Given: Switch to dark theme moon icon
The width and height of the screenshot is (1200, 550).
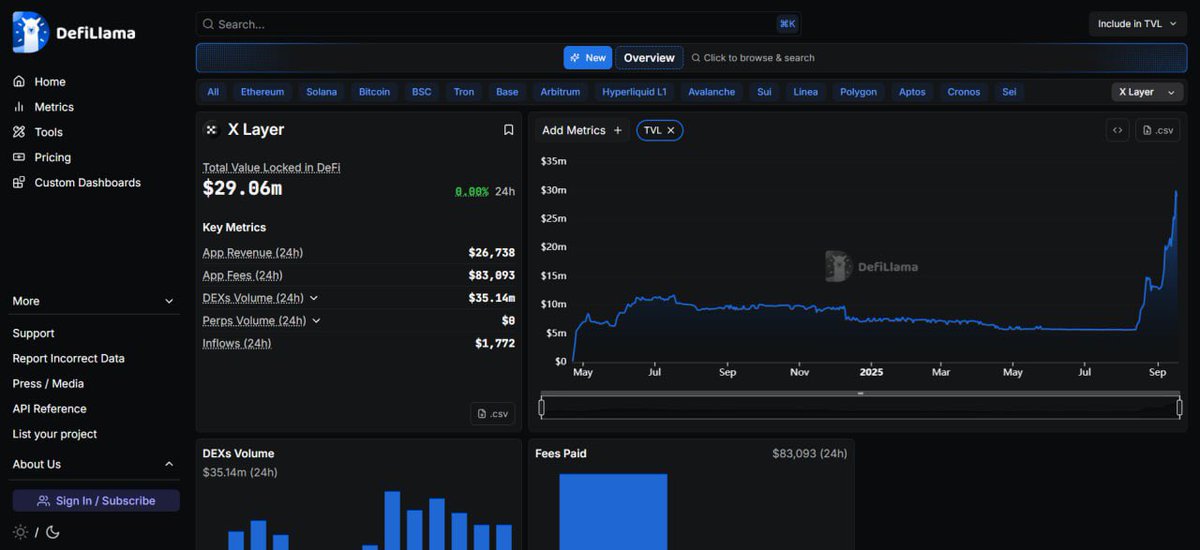Looking at the screenshot, I should pyautogui.click(x=53, y=532).
